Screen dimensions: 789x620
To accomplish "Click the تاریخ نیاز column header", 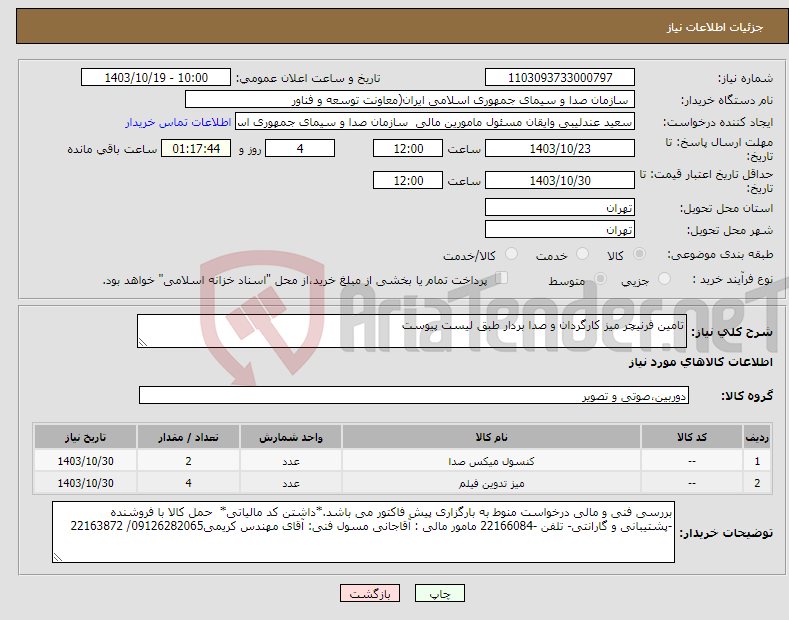I will (x=86, y=437).
